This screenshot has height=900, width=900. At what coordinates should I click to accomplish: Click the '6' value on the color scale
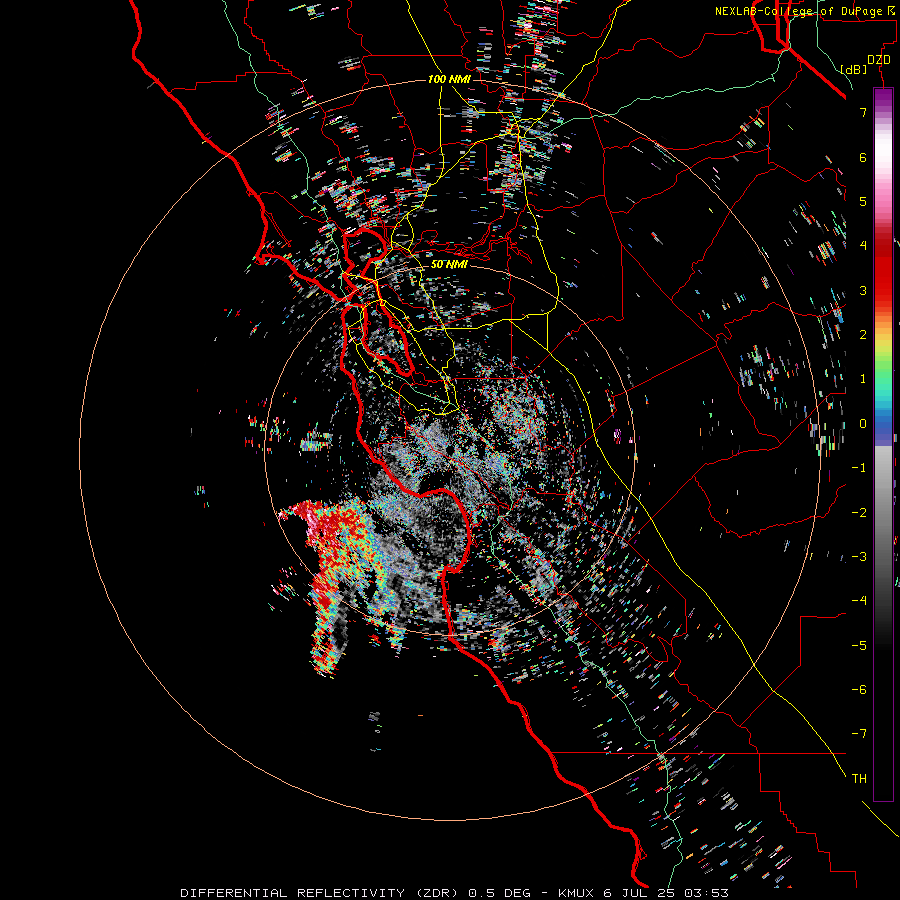pos(863,157)
